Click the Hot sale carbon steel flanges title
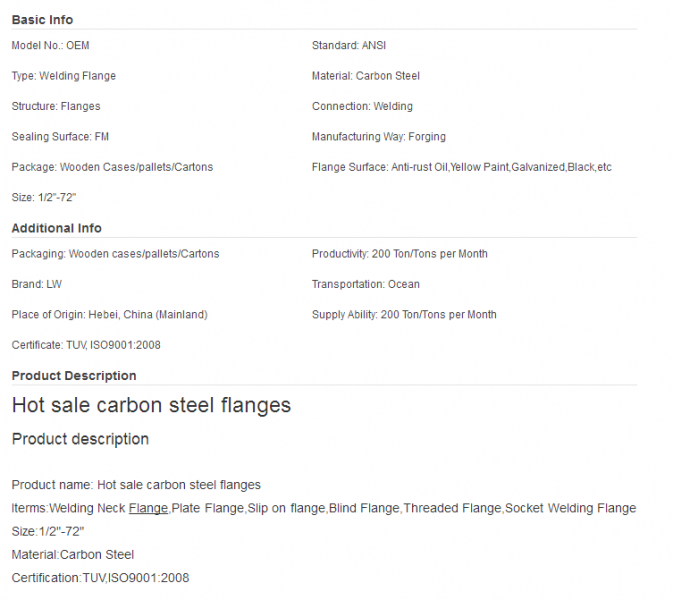 tap(151, 405)
